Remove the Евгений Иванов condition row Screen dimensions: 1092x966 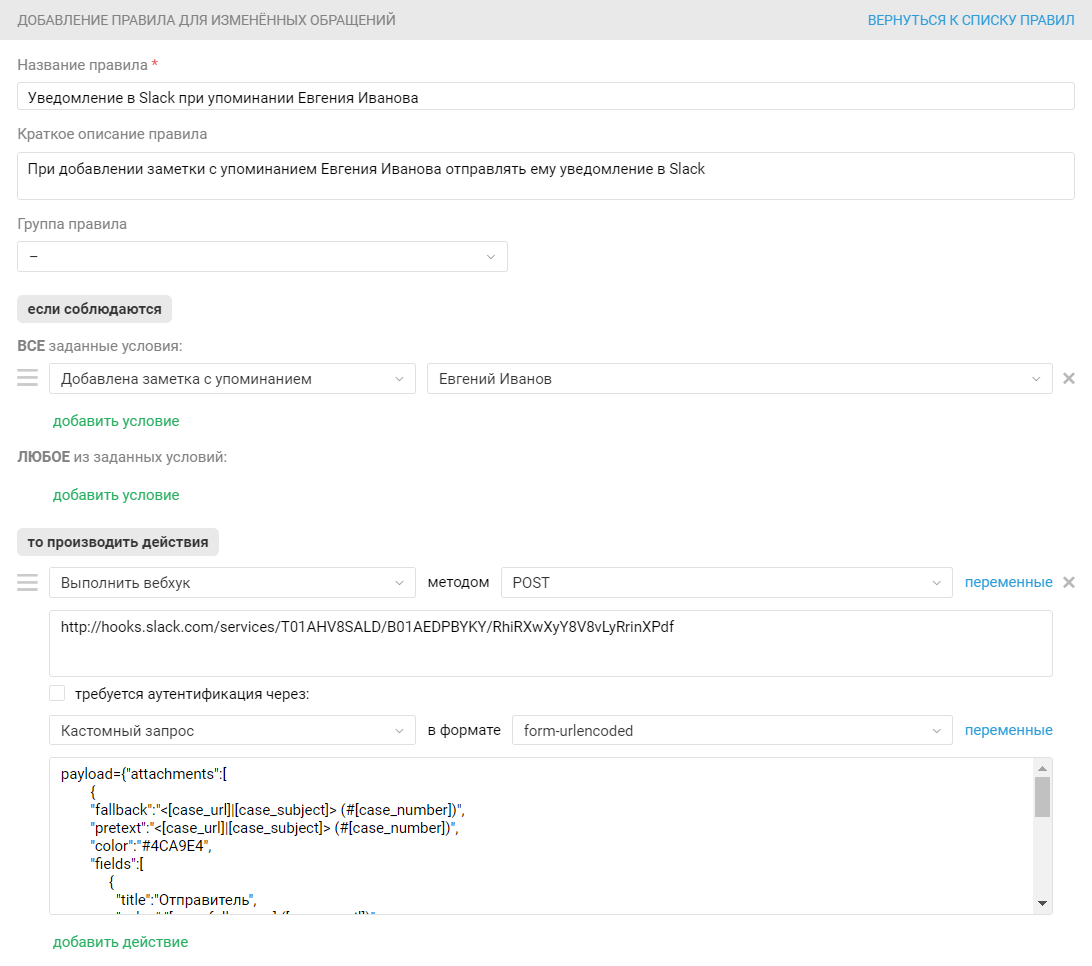[x=1068, y=379]
